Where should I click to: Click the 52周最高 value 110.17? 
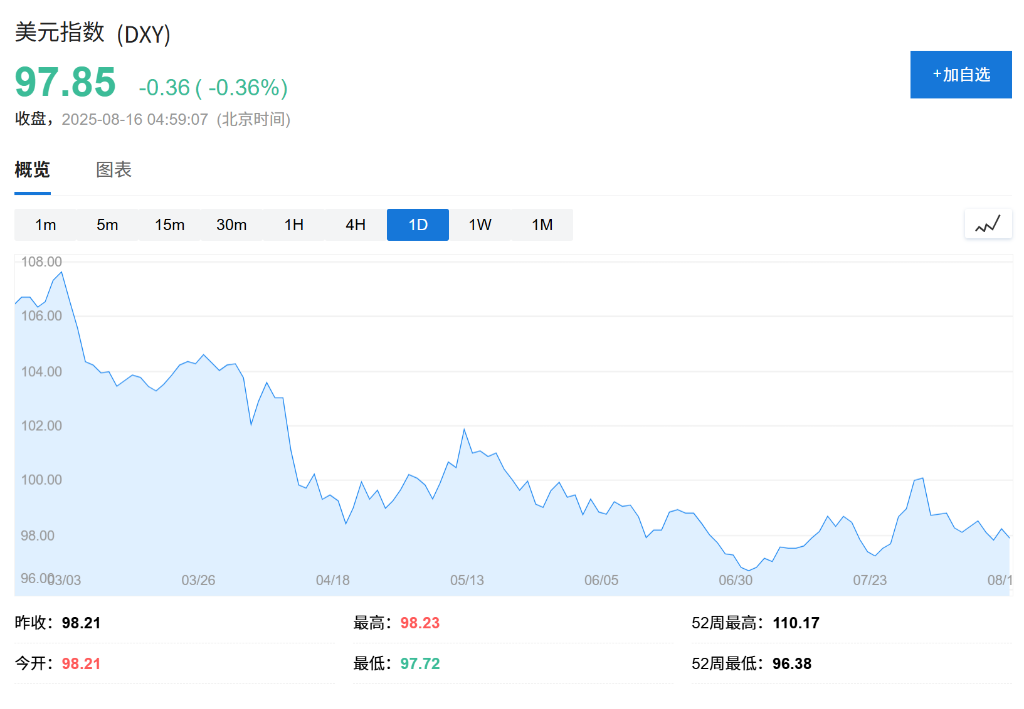click(796, 623)
